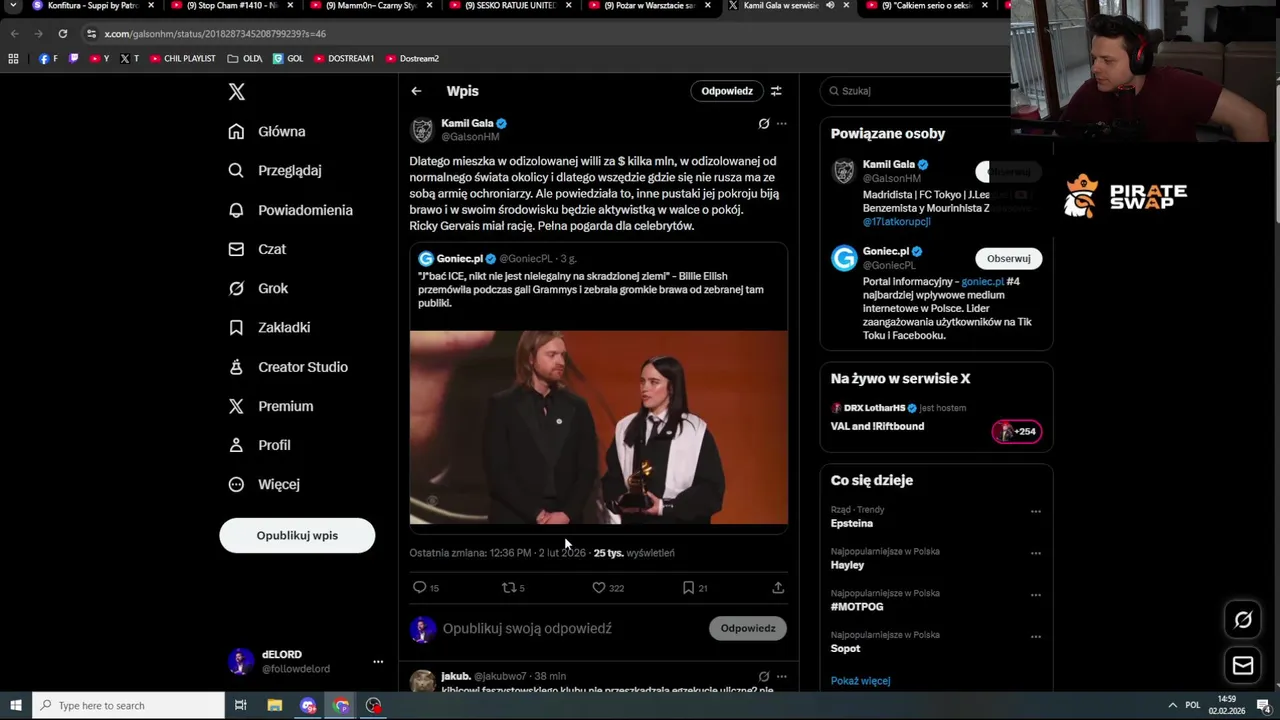Follow Goniec.pl with Obserwuj button
Image resolution: width=1280 pixels, height=720 pixels.
1008,259
